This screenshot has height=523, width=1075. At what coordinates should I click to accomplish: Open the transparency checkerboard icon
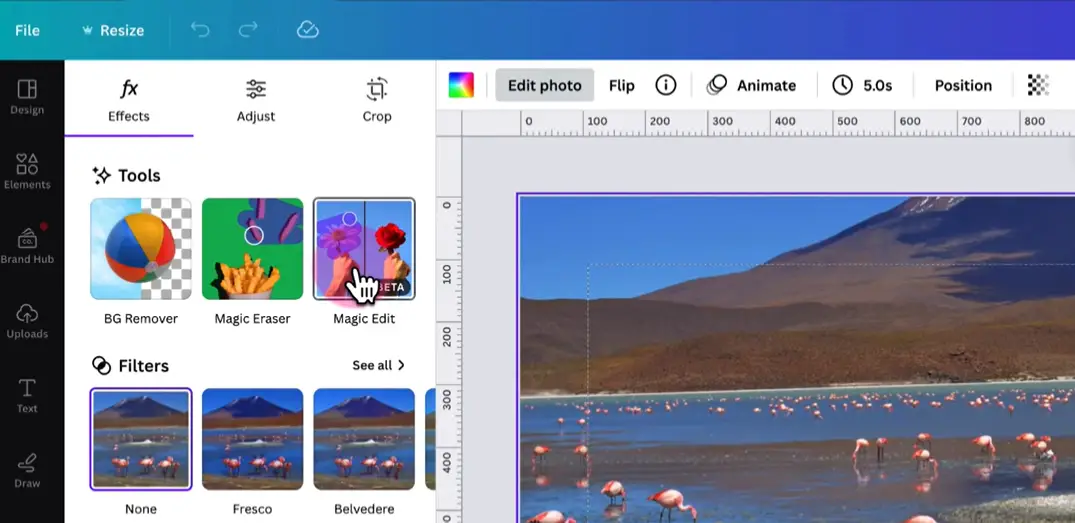click(1039, 85)
